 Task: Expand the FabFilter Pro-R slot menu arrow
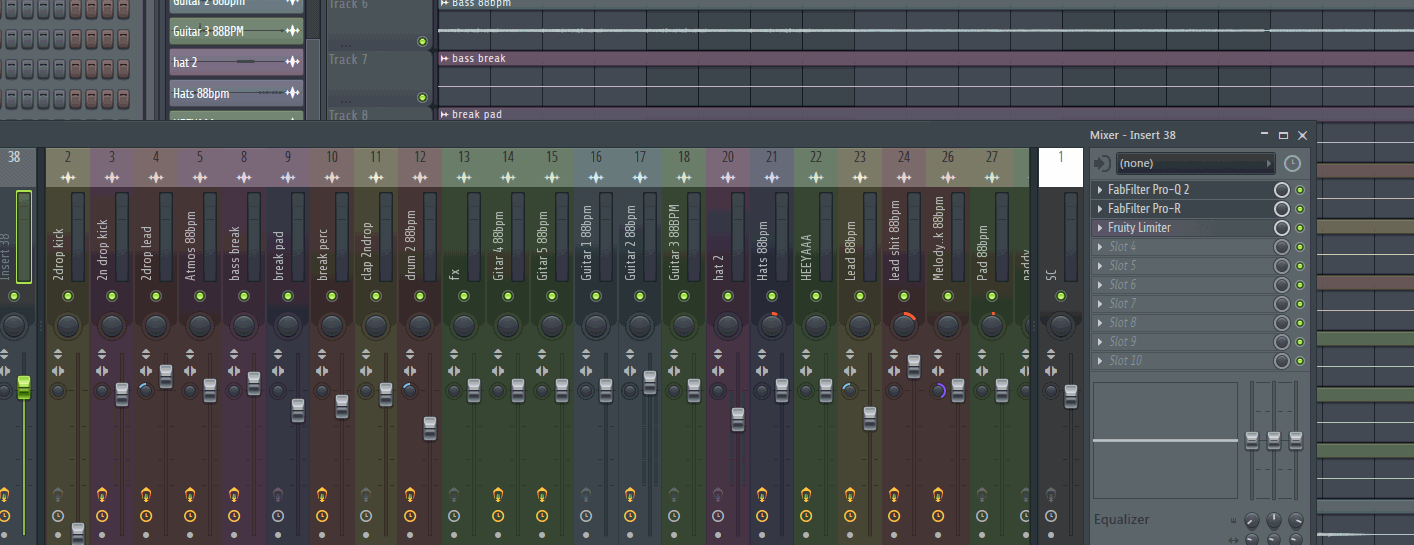pos(1100,209)
